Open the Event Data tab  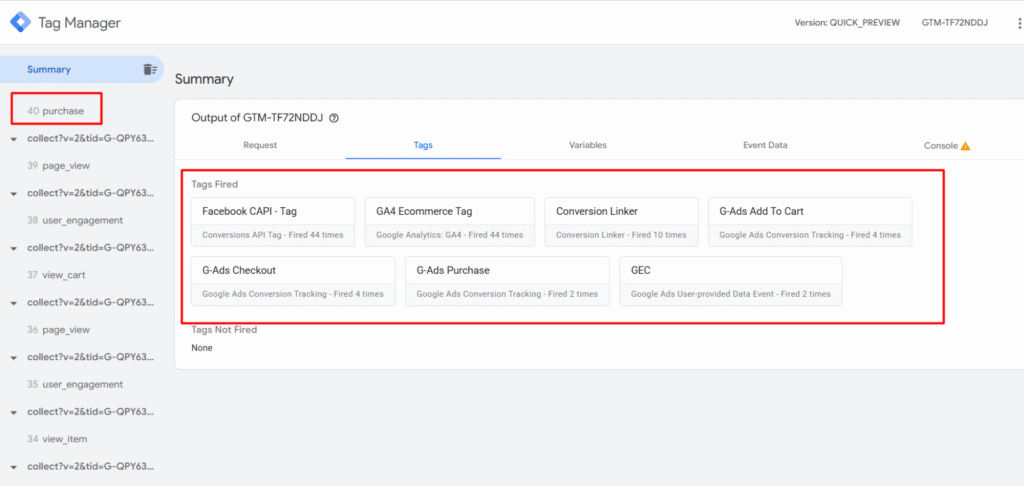(x=765, y=145)
